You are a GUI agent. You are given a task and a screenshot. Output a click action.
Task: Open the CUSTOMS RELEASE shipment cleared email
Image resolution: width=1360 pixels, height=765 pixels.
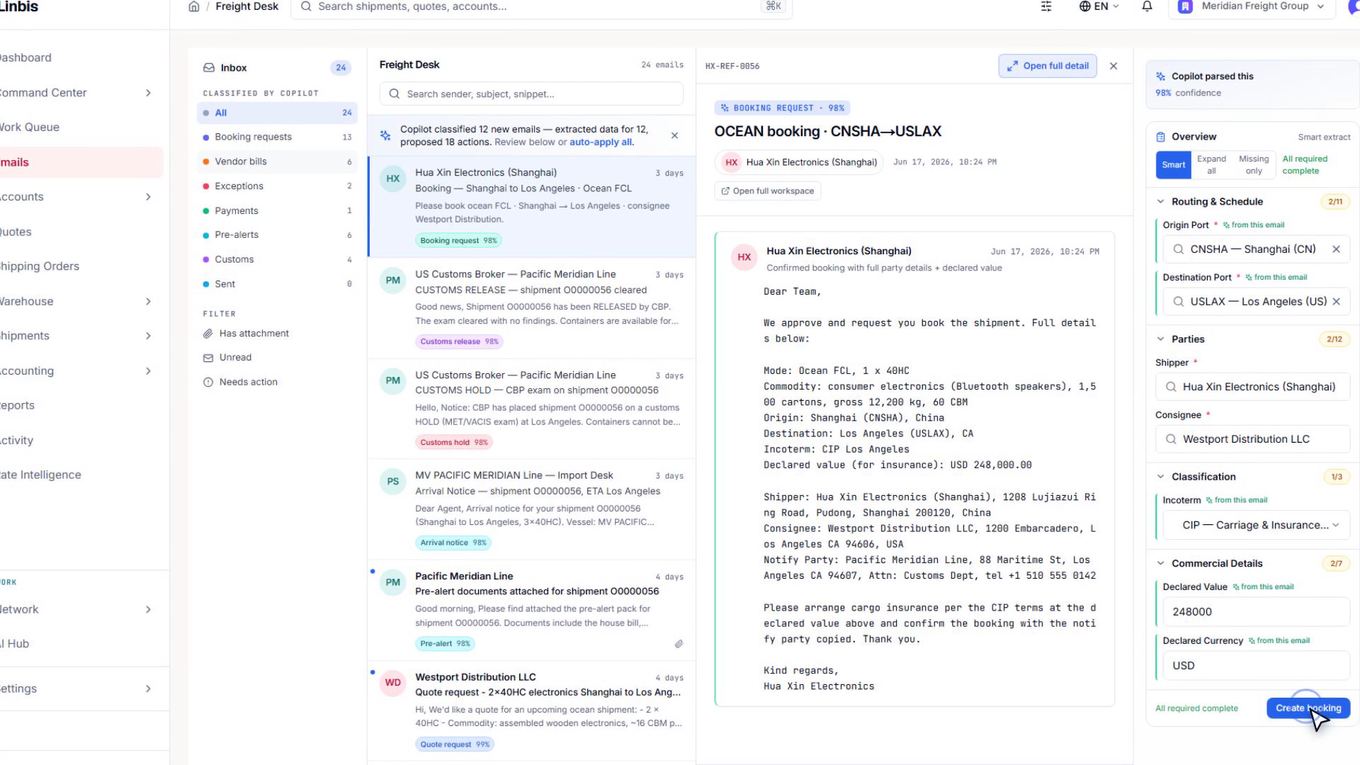click(x=531, y=308)
